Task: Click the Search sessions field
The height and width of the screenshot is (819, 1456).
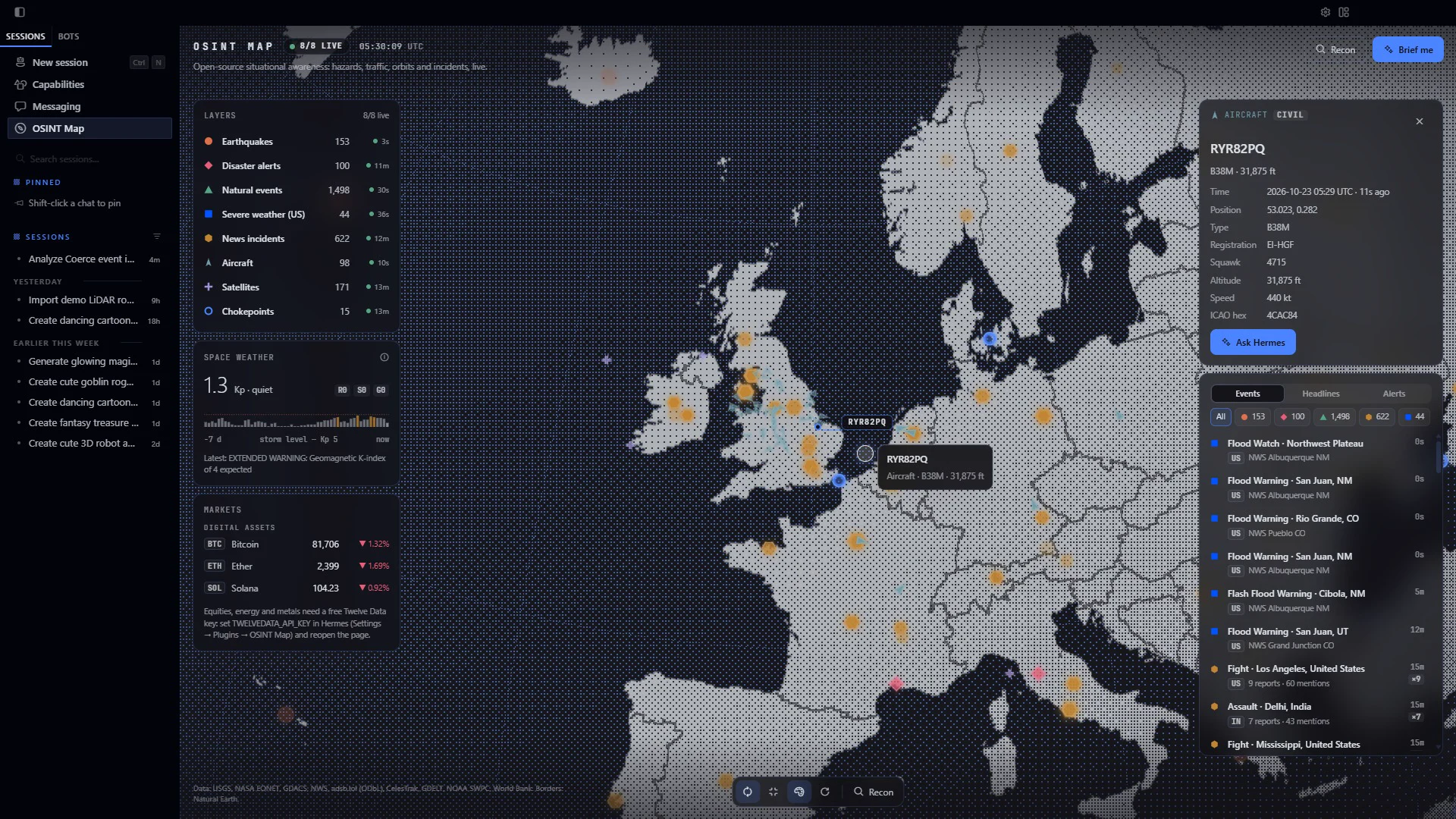Action: (89, 159)
